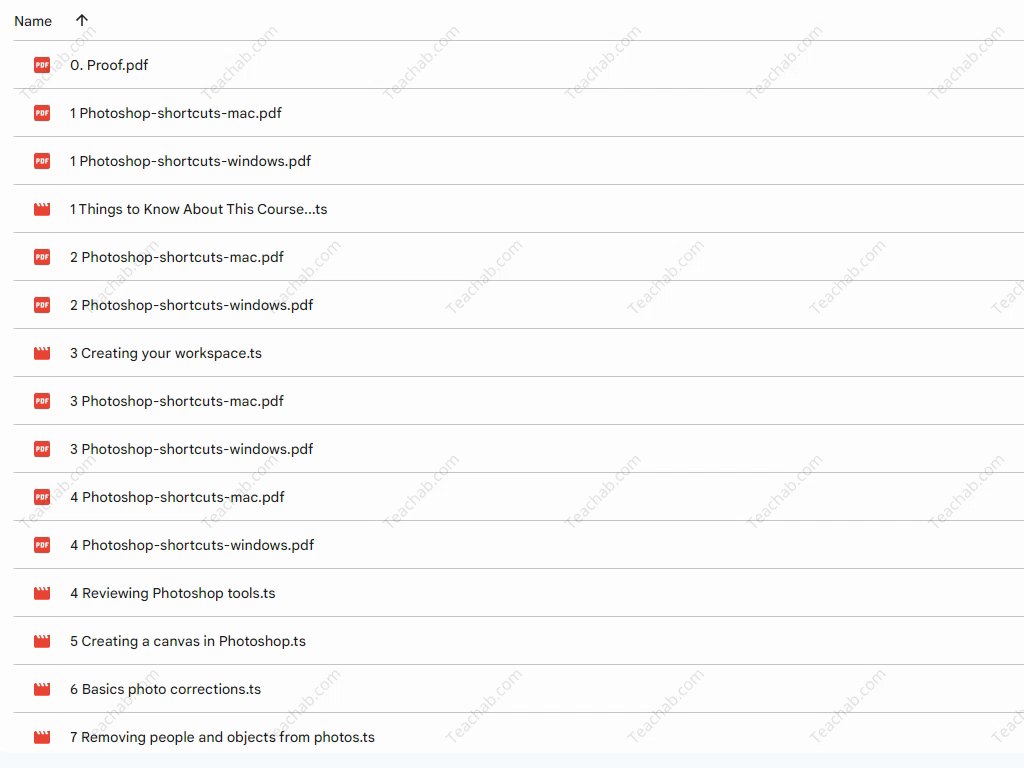Image resolution: width=1024 pixels, height=768 pixels.
Task: Toggle sort direction with the arrow icon
Action: pyautogui.click(x=82, y=20)
